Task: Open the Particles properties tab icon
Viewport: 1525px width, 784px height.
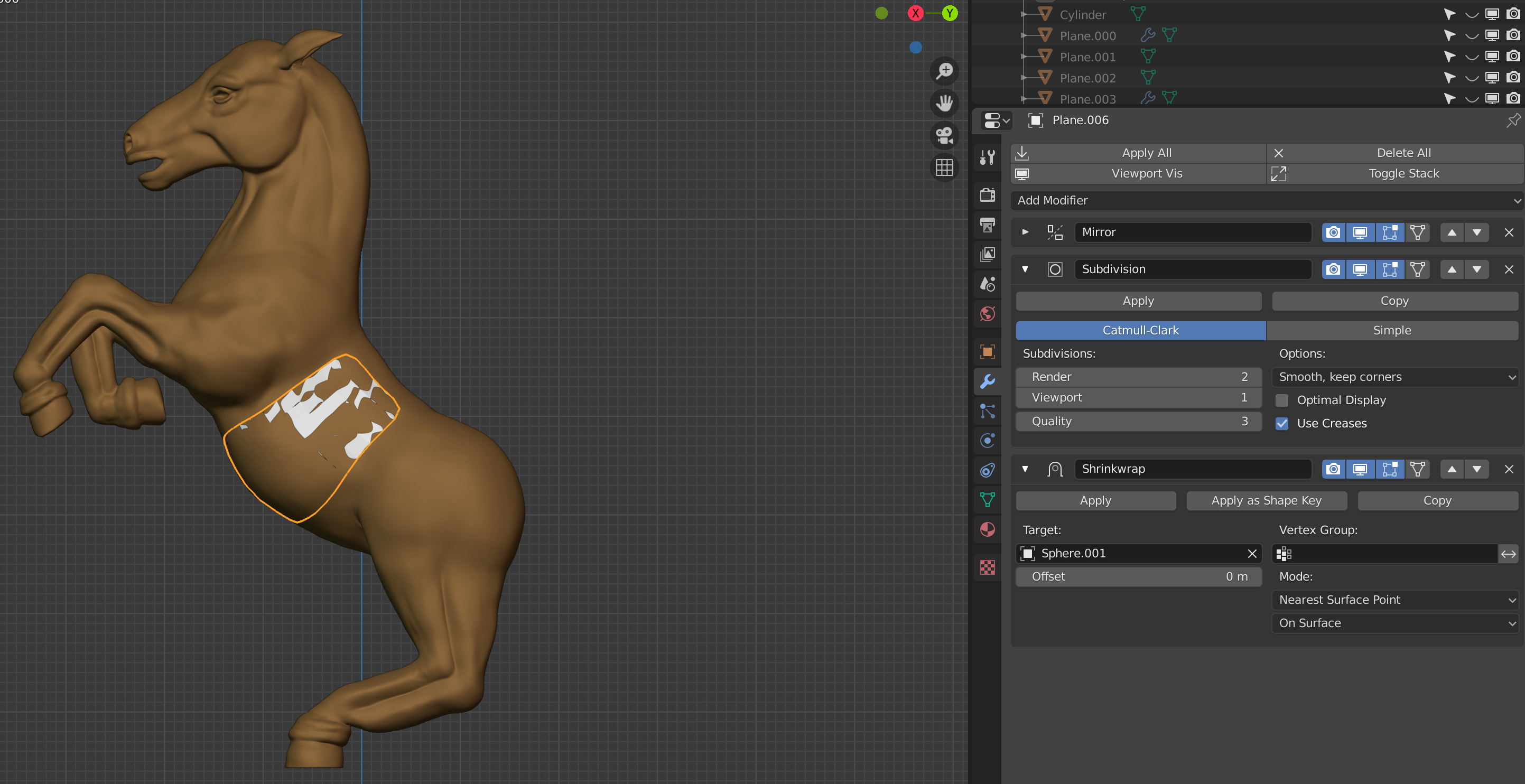Action: (987, 411)
